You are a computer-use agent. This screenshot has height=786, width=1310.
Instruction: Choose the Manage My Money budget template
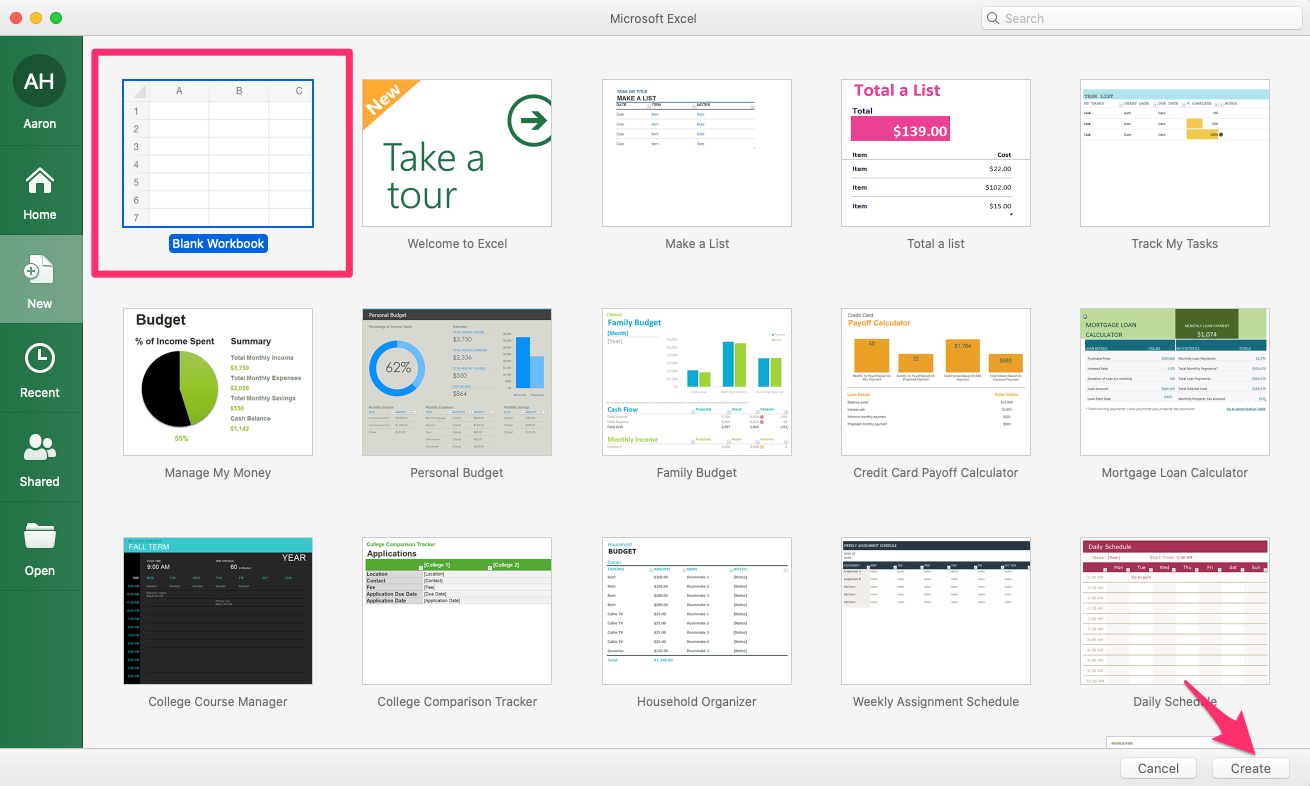click(x=218, y=382)
